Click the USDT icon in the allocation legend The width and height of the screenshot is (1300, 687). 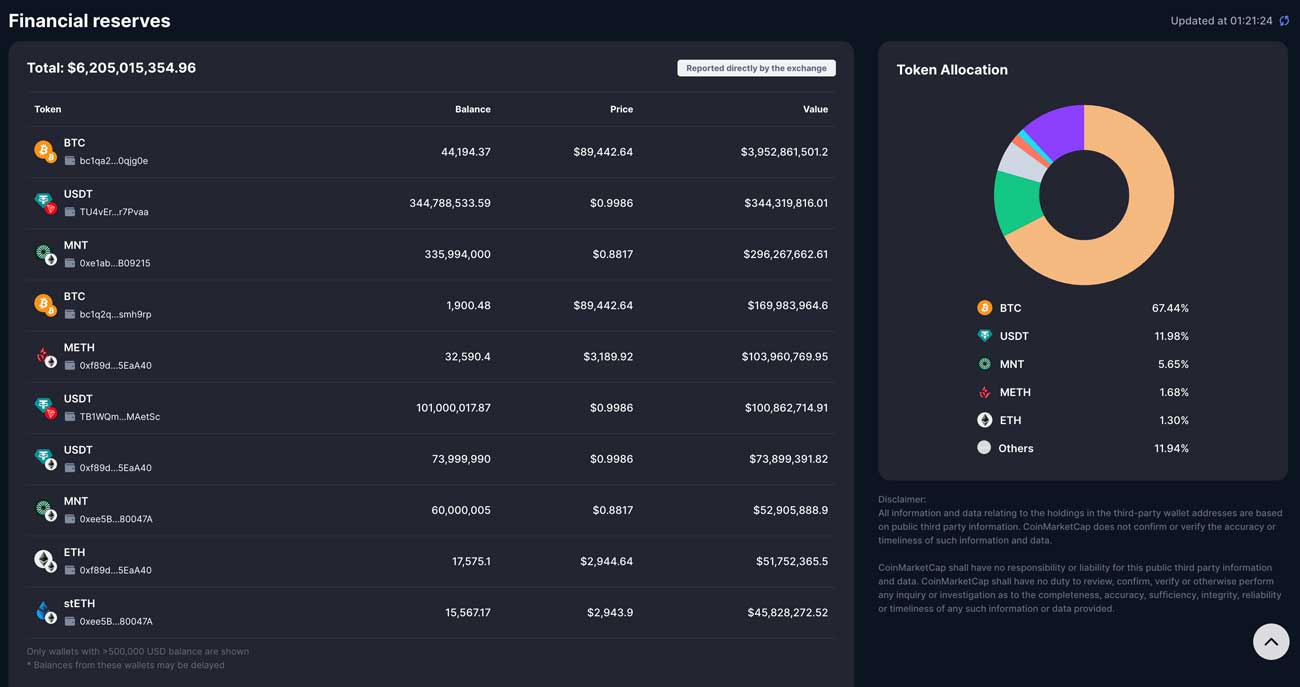click(x=984, y=336)
